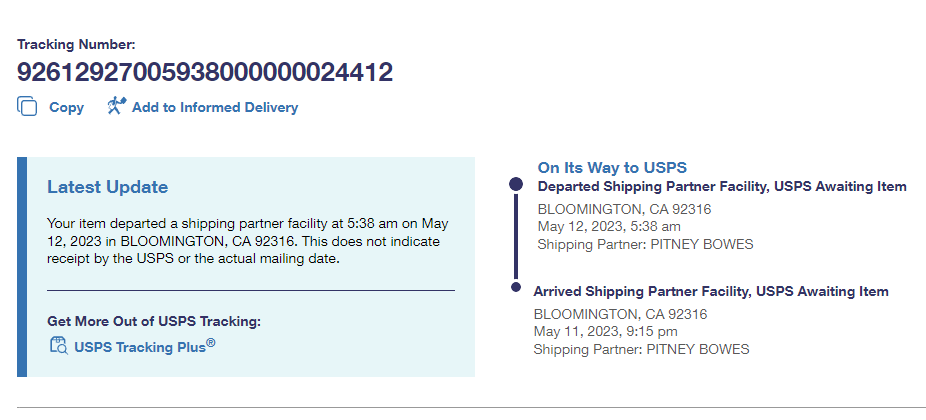Click the Copy tracking number icon
The image size is (926, 420).
click(x=27, y=106)
